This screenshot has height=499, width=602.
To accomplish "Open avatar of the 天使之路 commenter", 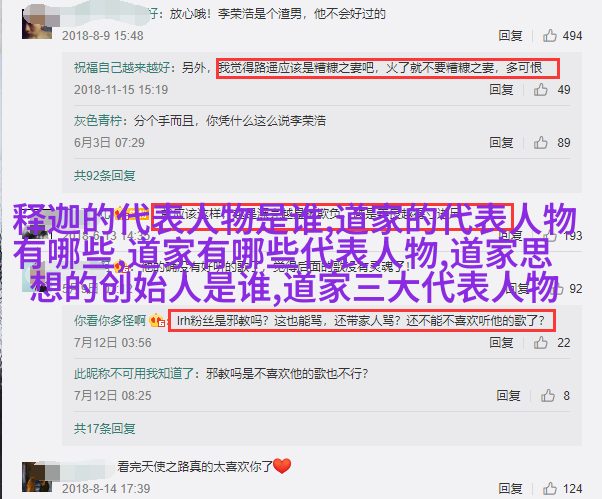I will coord(37,477).
